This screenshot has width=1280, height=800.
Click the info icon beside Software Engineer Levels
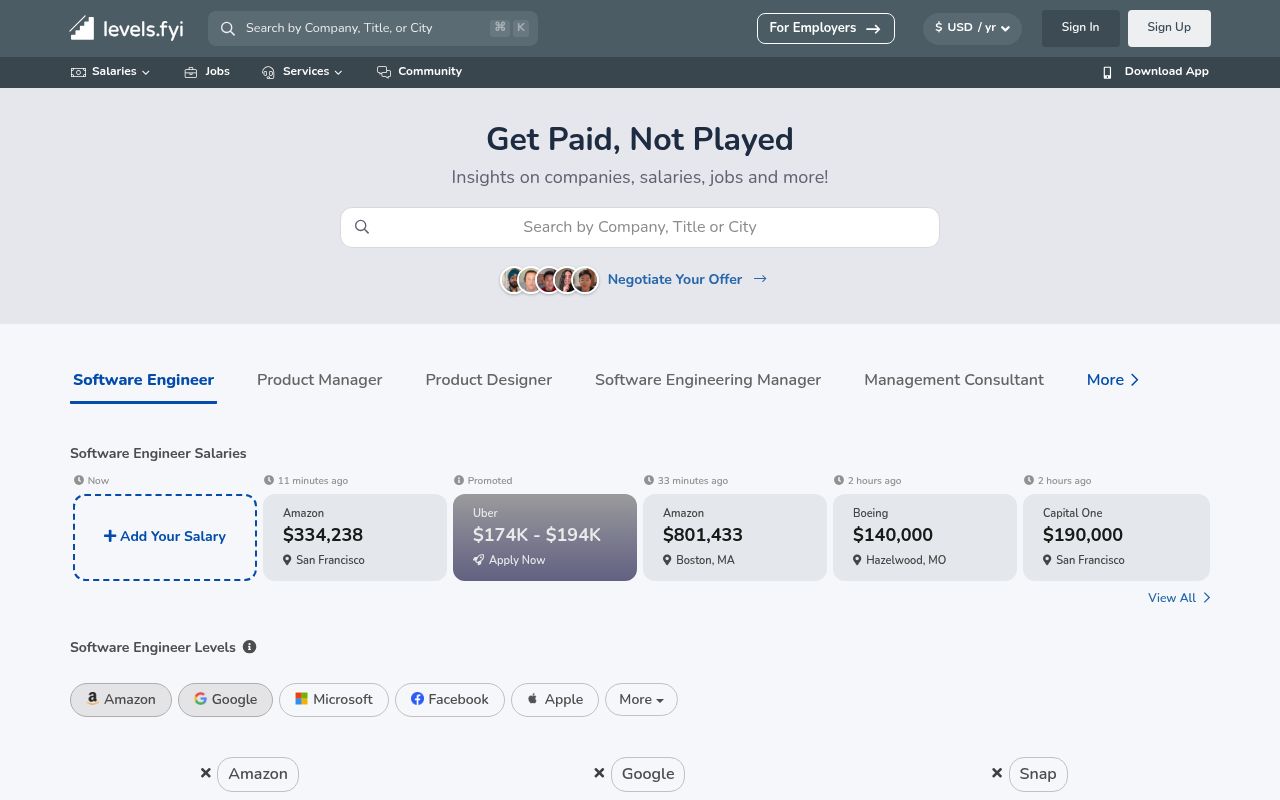click(x=250, y=647)
